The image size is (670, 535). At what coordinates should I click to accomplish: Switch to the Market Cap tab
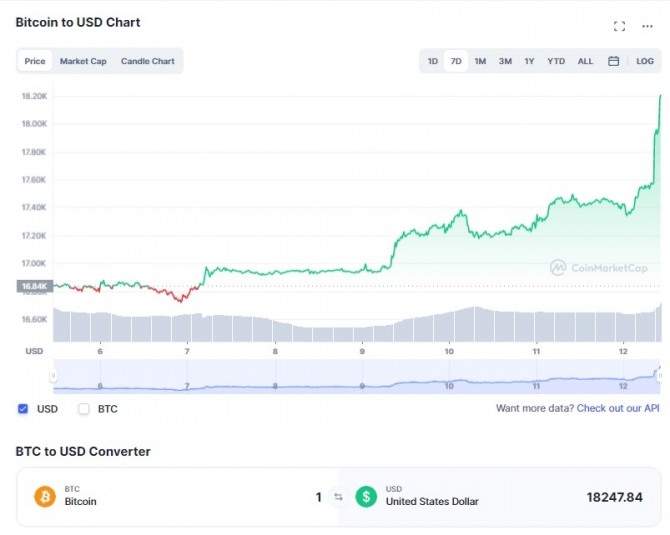(83, 61)
